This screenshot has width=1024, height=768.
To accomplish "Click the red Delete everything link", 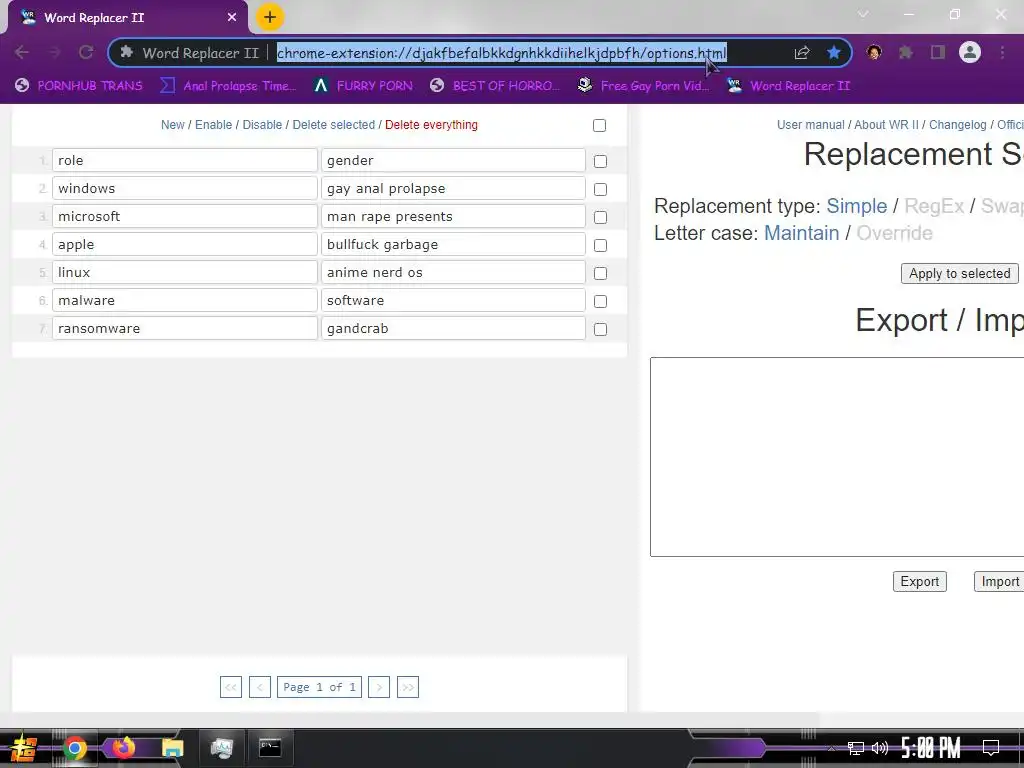I will pyautogui.click(x=431, y=125).
